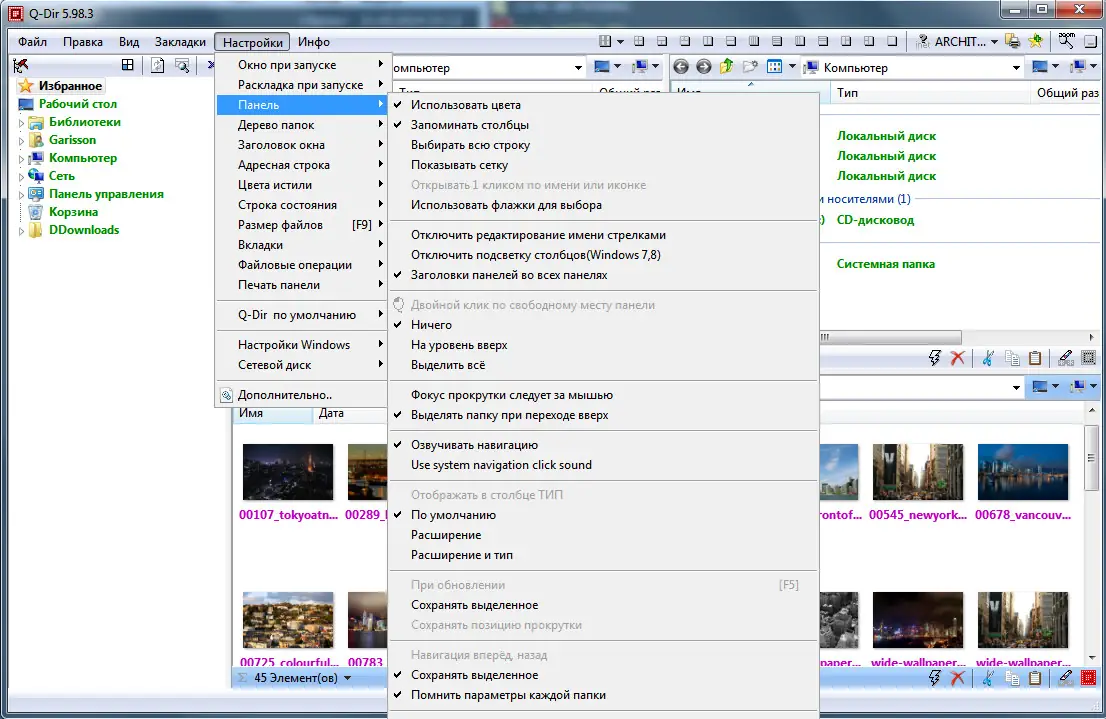1106x719 pixels.
Task: Click the tree-structure icon above Избранное
Action: 20,66
